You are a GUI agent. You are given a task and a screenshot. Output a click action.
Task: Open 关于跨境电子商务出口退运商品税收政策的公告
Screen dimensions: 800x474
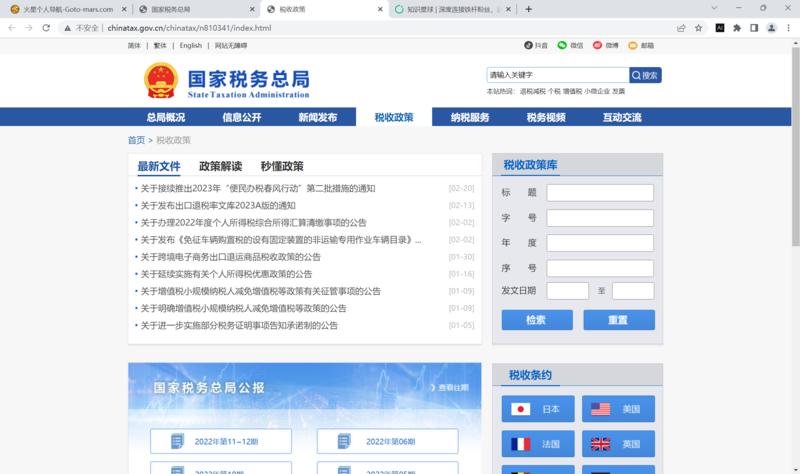(231, 257)
